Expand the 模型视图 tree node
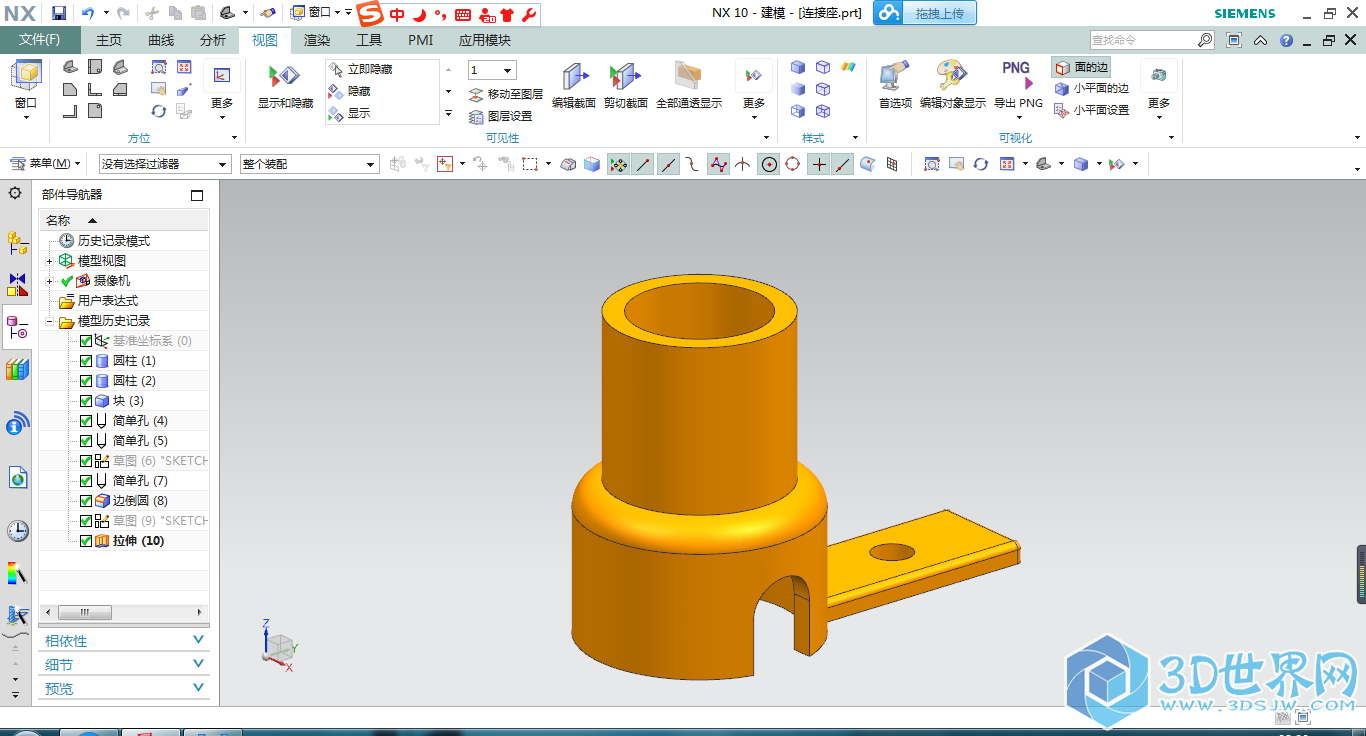 tap(49, 261)
